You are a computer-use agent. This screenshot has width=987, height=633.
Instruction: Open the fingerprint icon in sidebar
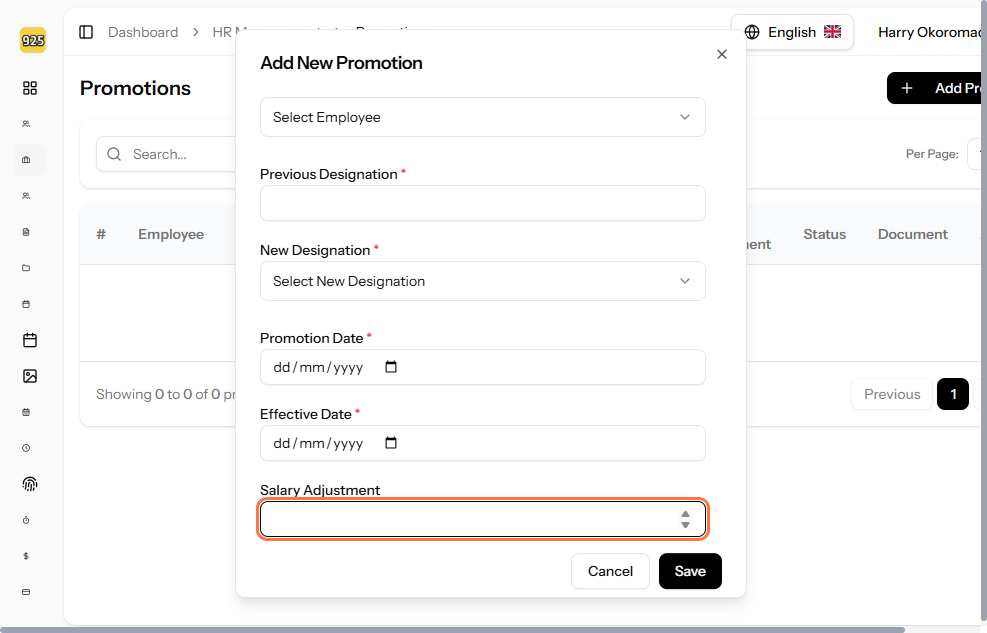click(x=30, y=484)
